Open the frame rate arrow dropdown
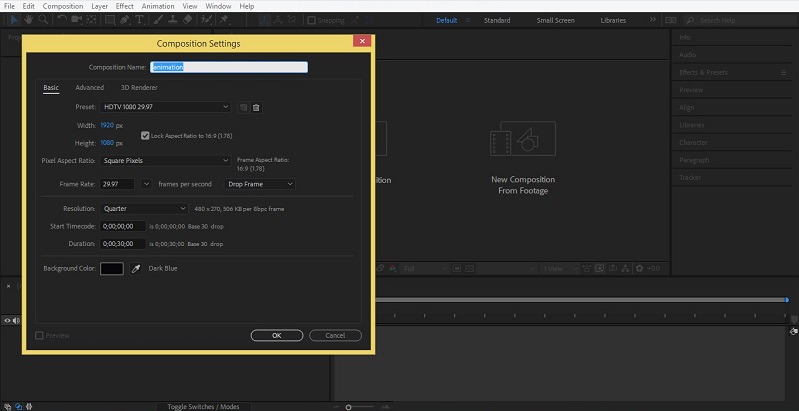This screenshot has height=411, width=799. [146, 184]
